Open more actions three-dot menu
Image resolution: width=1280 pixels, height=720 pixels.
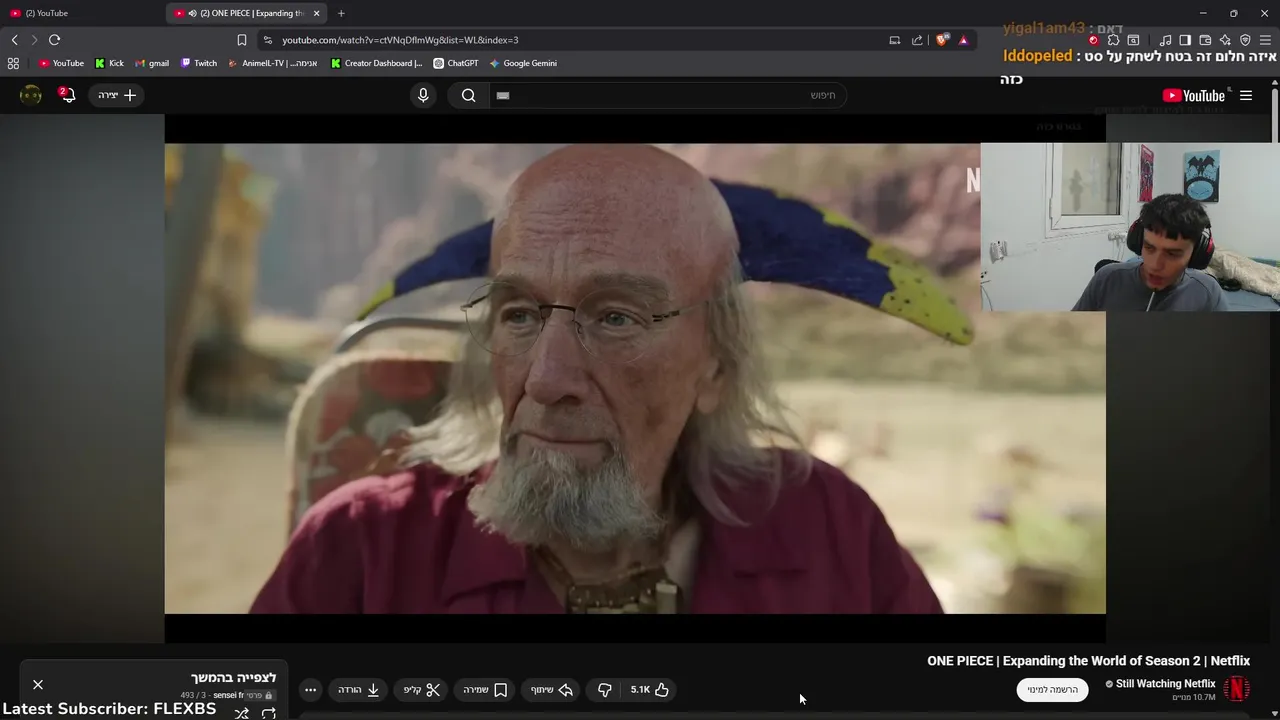[x=310, y=689]
